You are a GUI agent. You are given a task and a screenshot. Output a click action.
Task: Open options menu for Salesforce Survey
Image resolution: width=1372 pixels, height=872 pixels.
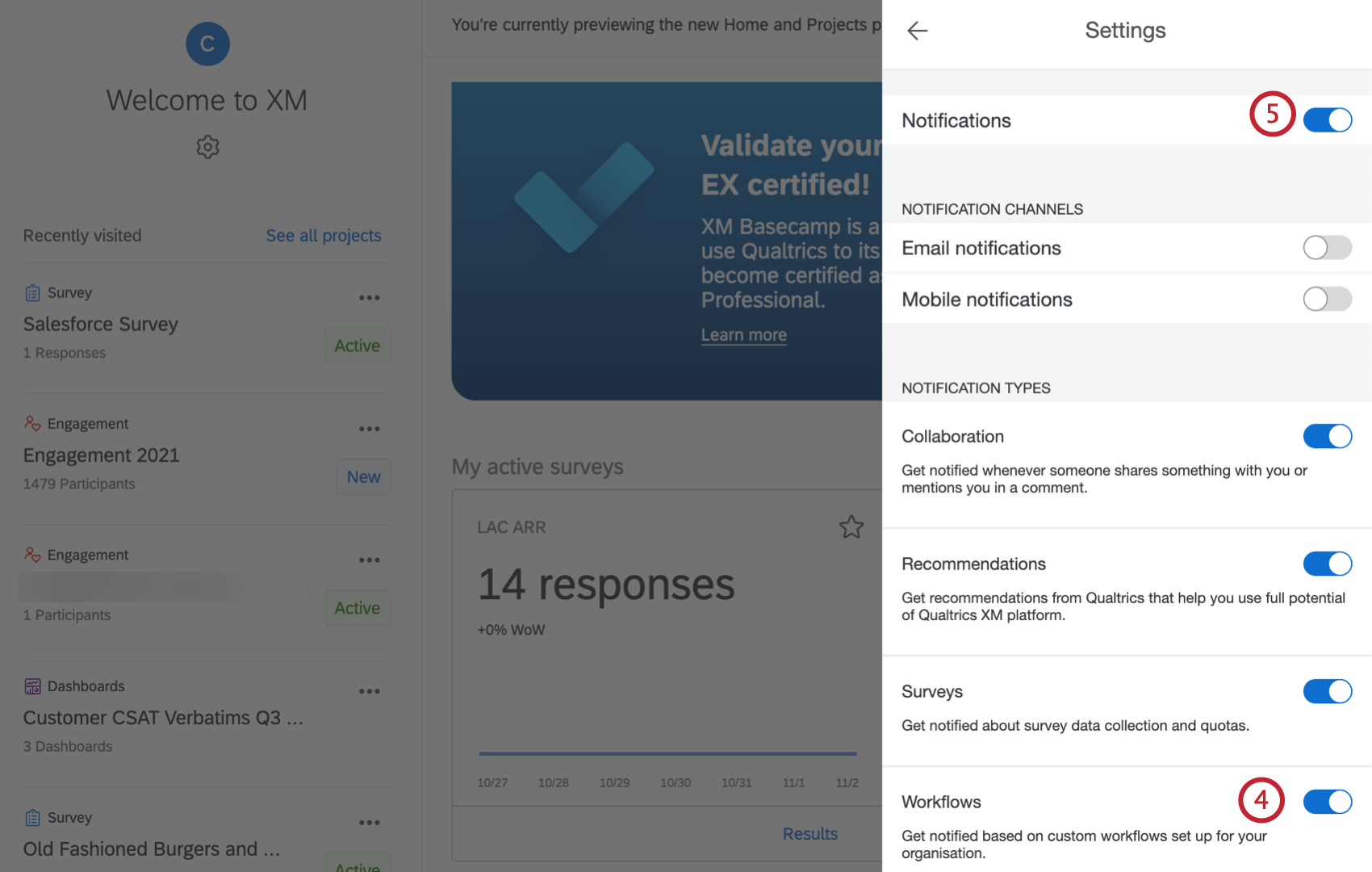pos(370,297)
